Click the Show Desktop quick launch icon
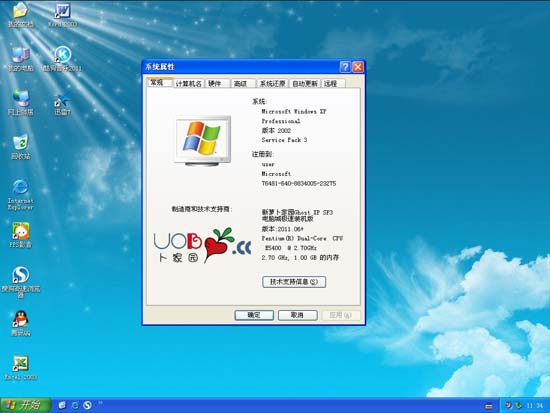The height and width of the screenshot is (413, 550). click(x=62, y=405)
